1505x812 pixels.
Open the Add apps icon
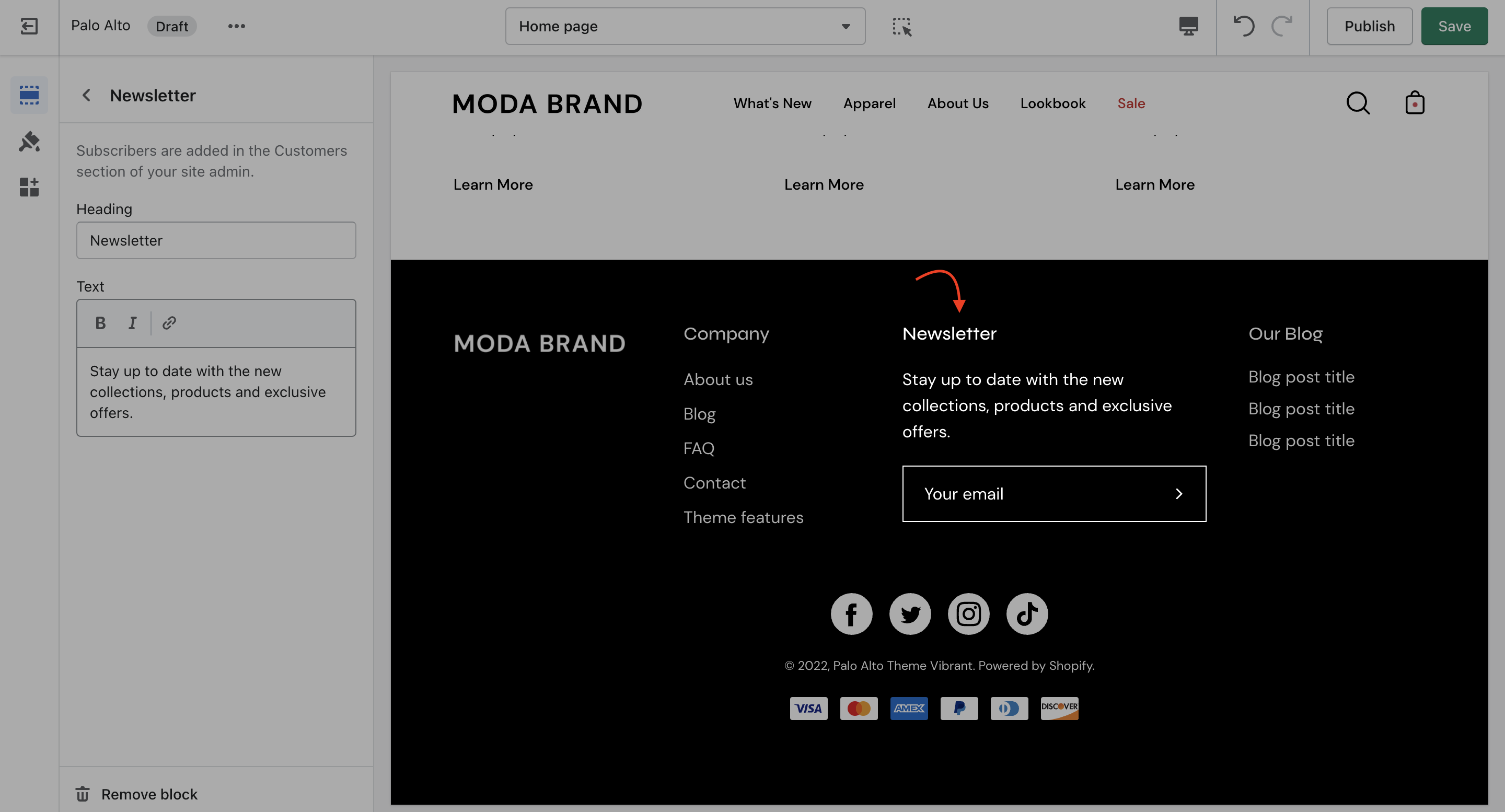click(29, 187)
